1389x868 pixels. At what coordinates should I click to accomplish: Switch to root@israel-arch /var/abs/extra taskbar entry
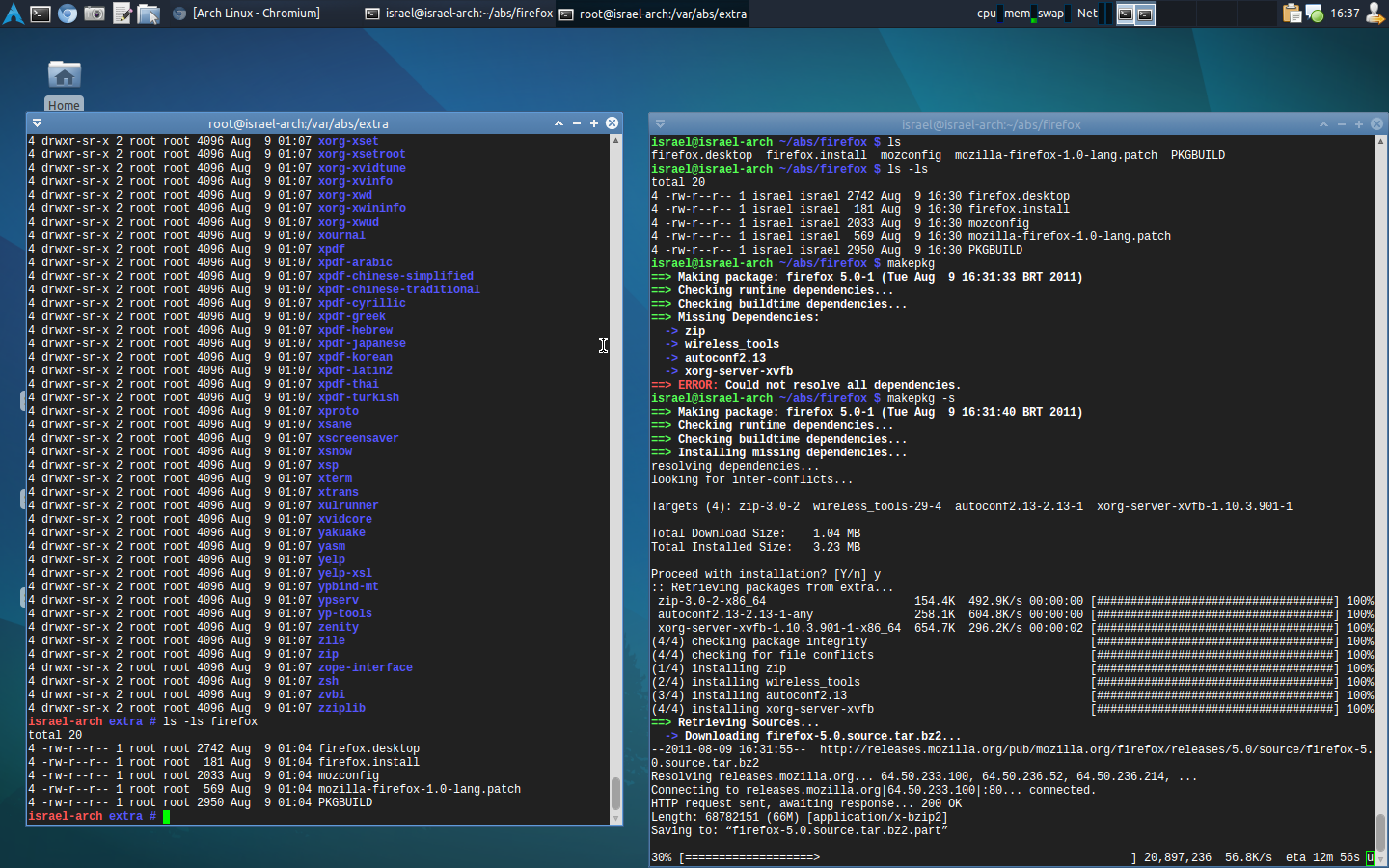coord(654,14)
